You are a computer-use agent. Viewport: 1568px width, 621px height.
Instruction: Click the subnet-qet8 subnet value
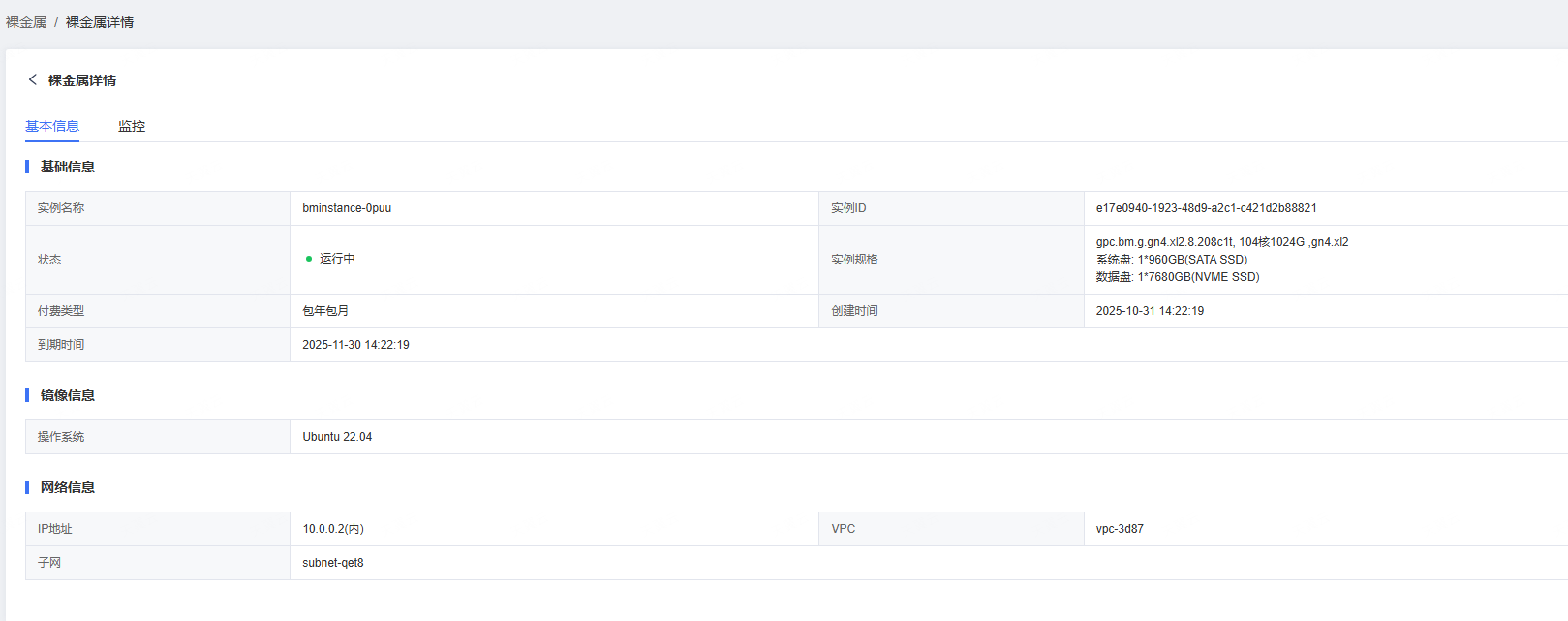[x=333, y=563]
